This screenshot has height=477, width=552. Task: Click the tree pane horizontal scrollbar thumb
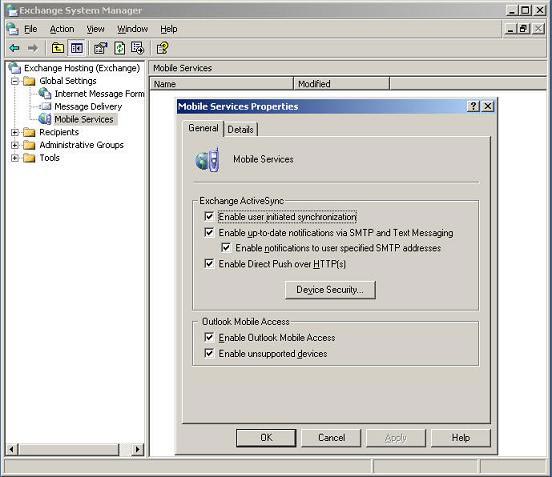point(69,449)
